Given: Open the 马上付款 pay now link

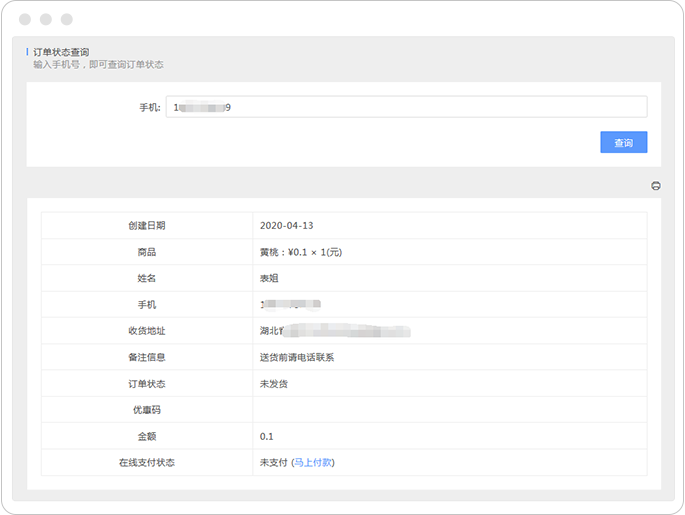Looking at the screenshot, I should tap(313, 462).
